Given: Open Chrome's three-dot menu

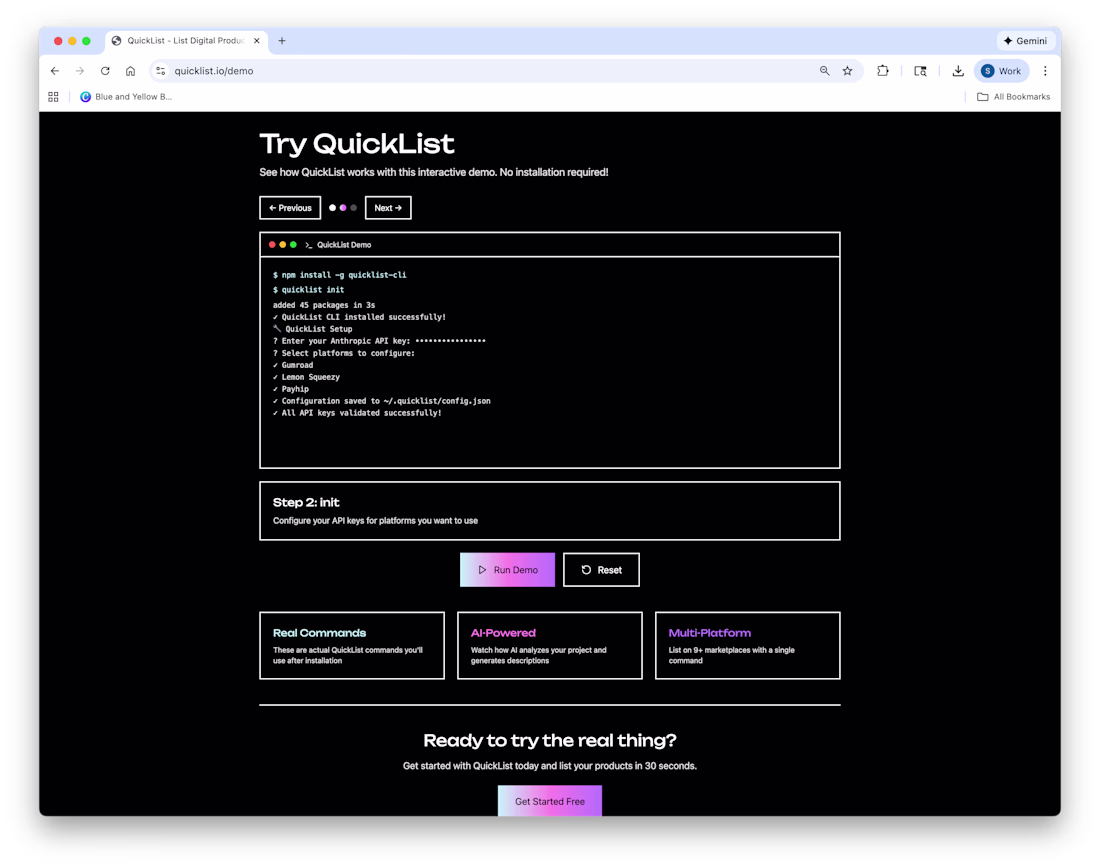Looking at the screenshot, I should tap(1045, 71).
